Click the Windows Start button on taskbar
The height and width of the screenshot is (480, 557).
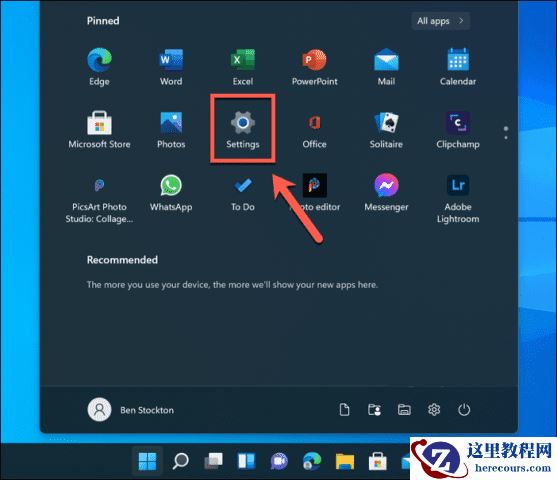(147, 461)
